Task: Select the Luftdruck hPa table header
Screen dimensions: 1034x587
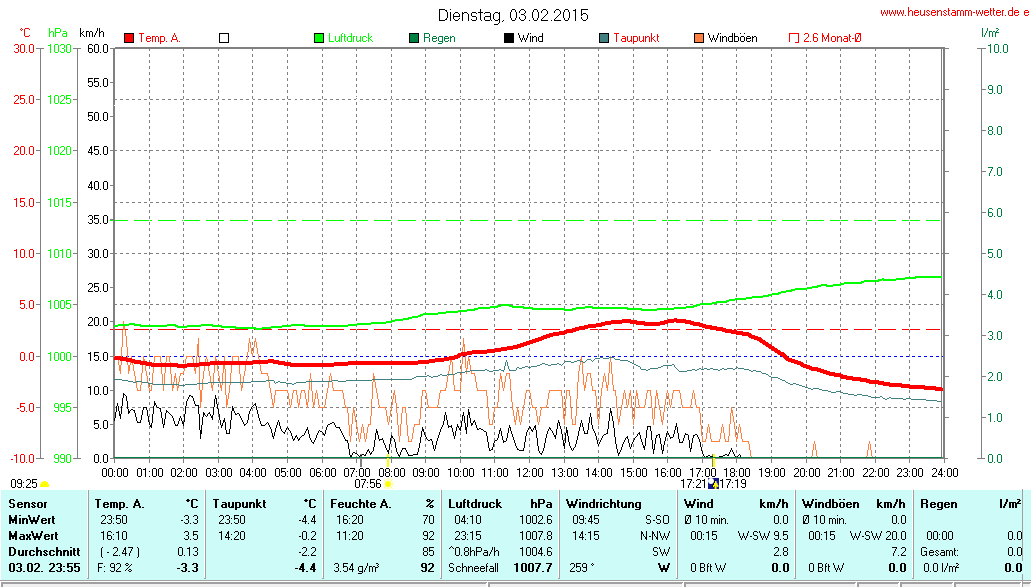Action: [500, 504]
